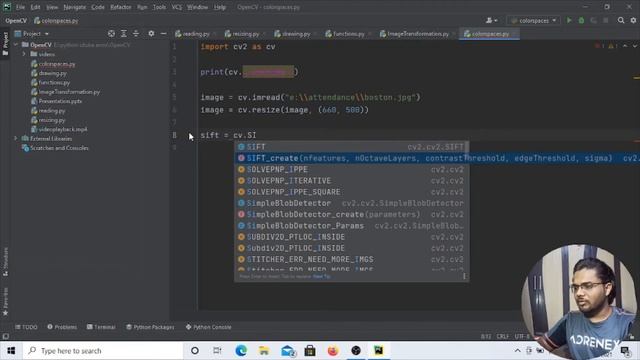Click the Next Tip link in popup
This screenshot has width=640, height=360.
321,276
